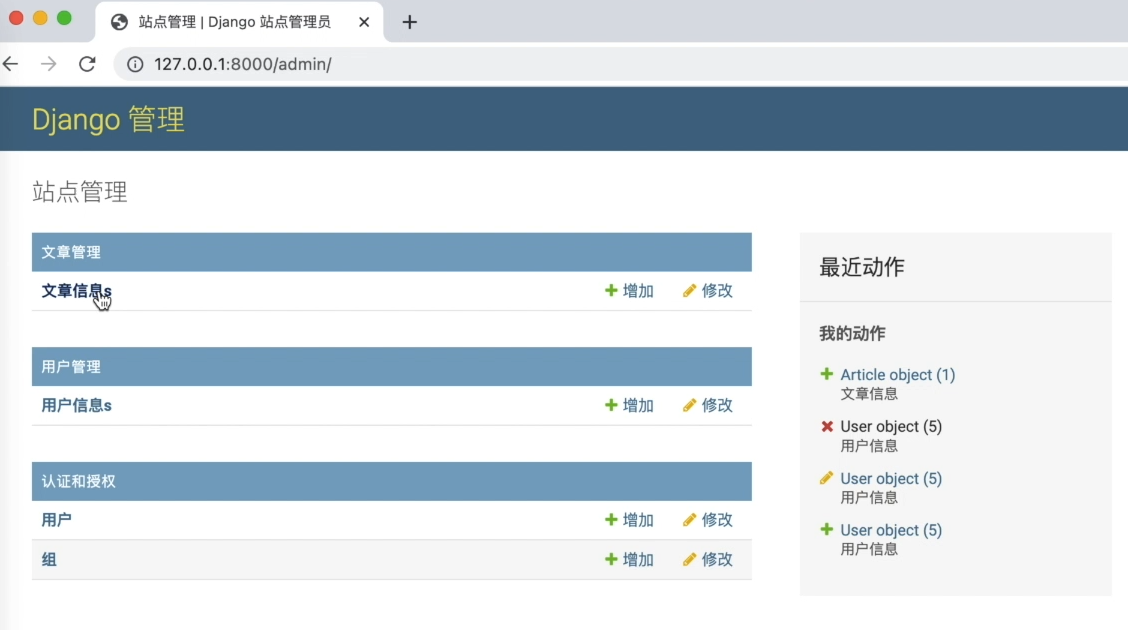Image resolution: width=1128 pixels, height=630 pixels.
Task: Click 增加 in the 用户 row
Action: click(x=629, y=520)
